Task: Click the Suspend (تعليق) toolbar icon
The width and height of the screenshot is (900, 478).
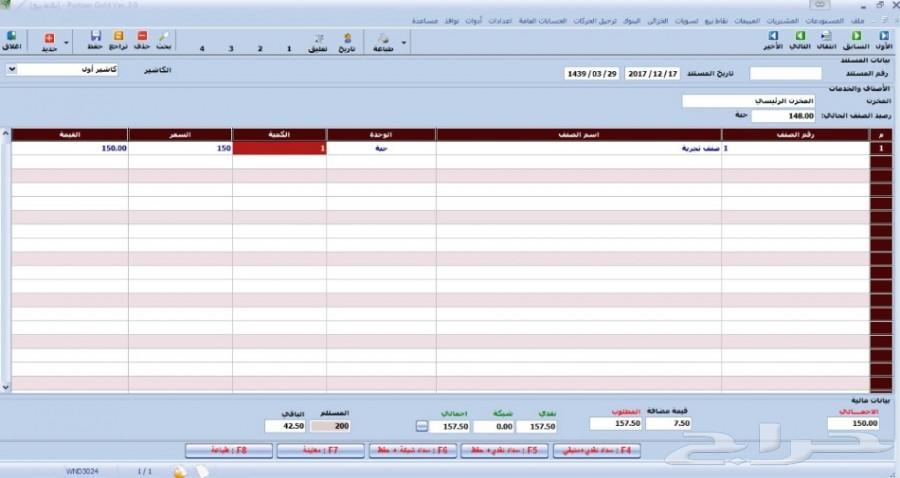Action: tap(318, 43)
